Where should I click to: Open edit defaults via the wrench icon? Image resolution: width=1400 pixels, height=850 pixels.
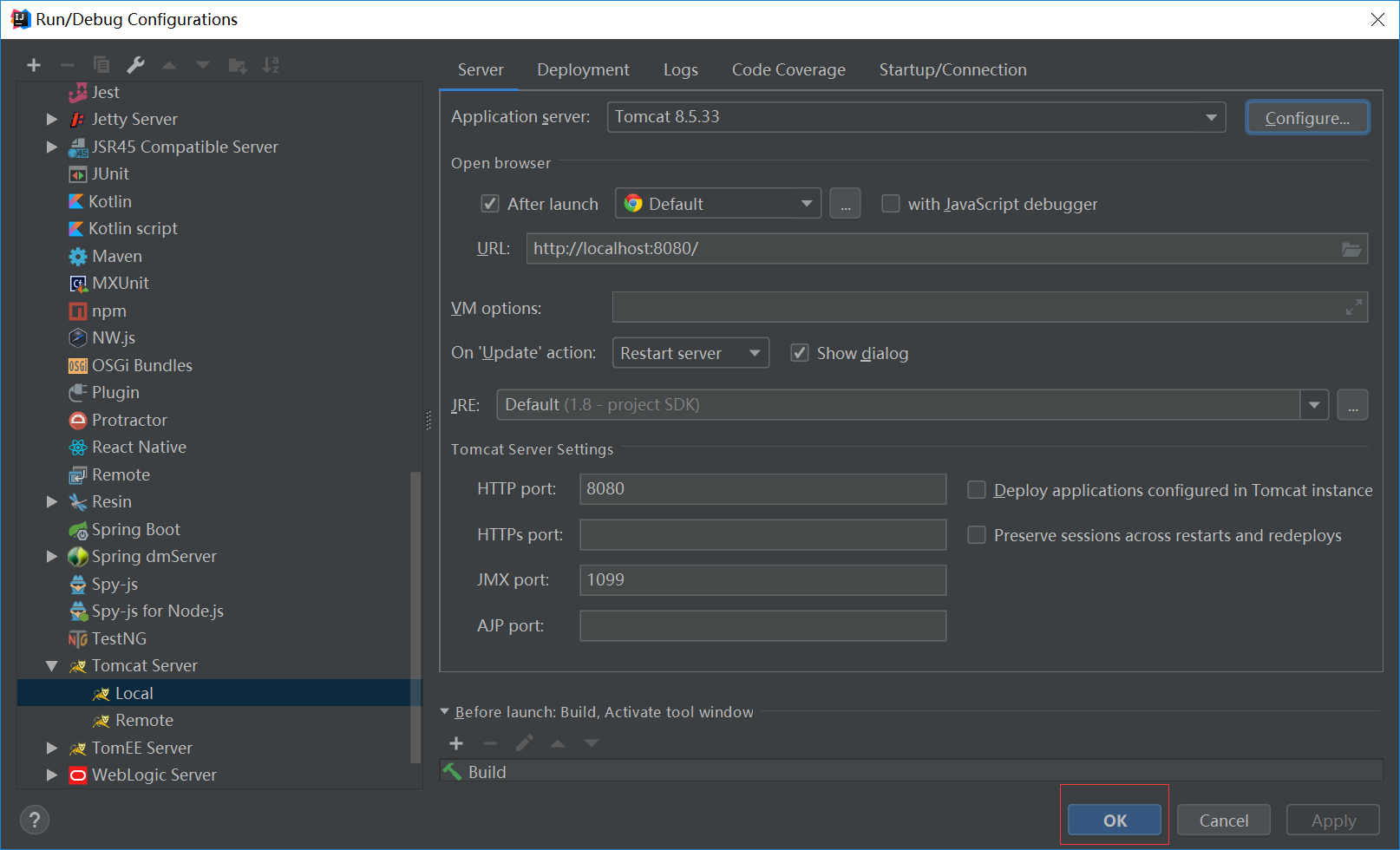(135, 65)
